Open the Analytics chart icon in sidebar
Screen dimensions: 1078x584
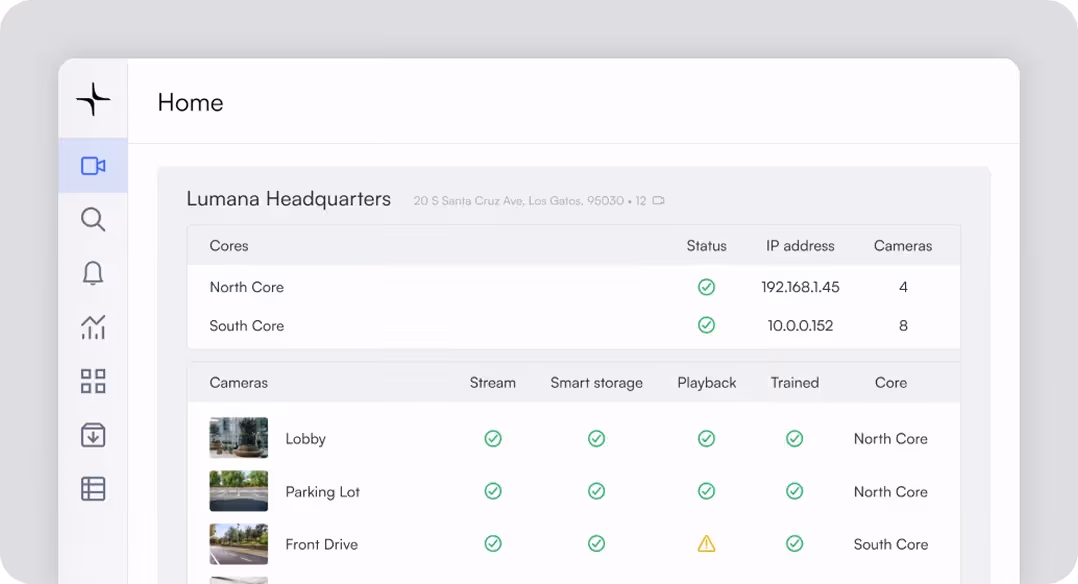pyautogui.click(x=93, y=327)
